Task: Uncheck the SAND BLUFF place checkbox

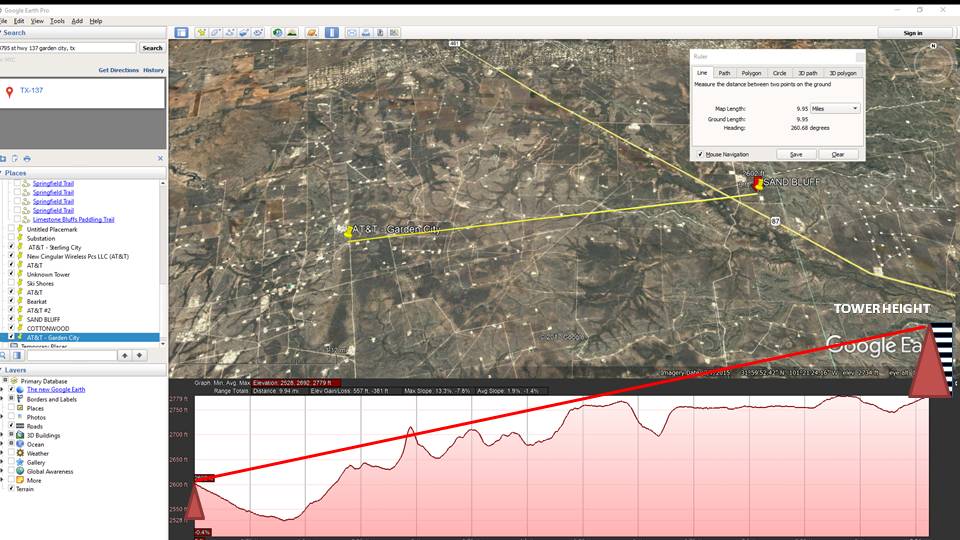Action: [x=11, y=319]
